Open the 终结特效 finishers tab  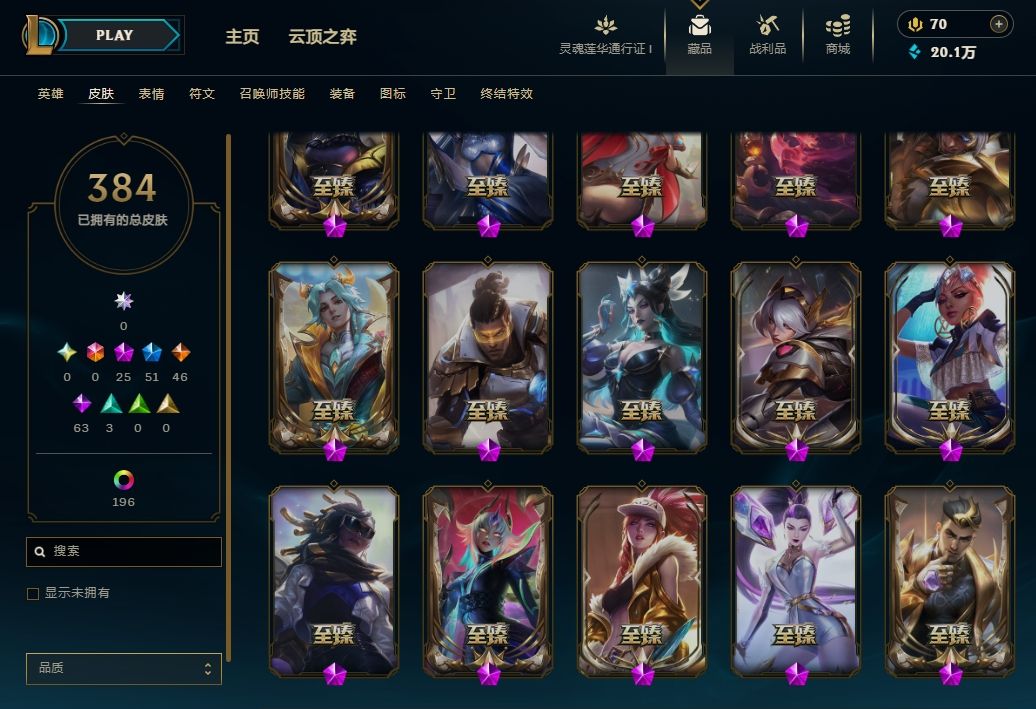click(506, 94)
